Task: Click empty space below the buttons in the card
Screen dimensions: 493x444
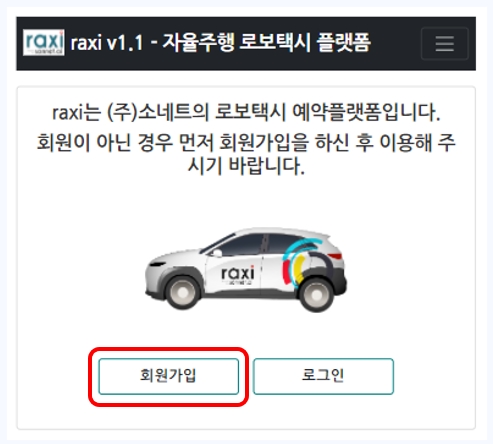Action: pos(246,415)
